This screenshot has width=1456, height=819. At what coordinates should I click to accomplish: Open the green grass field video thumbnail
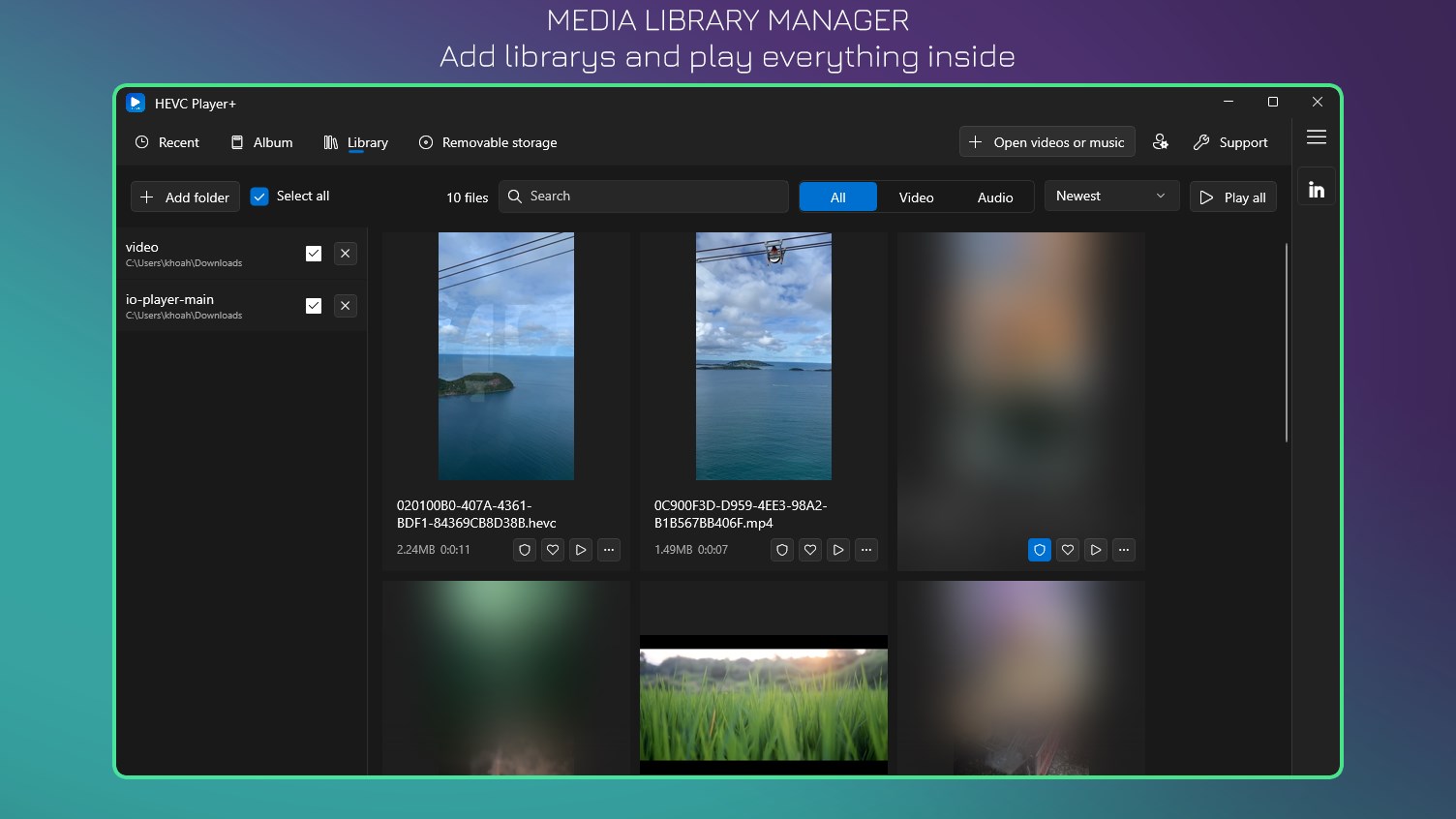point(764,705)
